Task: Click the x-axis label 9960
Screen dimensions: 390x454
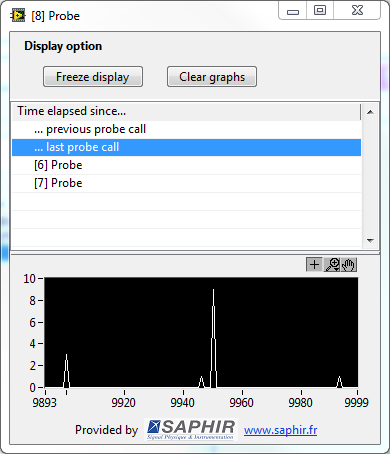Action: click(241, 403)
